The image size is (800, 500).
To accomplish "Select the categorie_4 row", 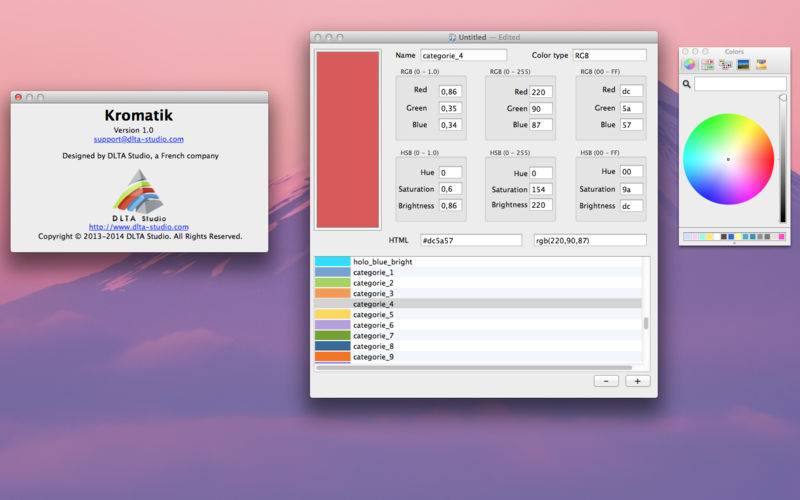I will pos(478,304).
